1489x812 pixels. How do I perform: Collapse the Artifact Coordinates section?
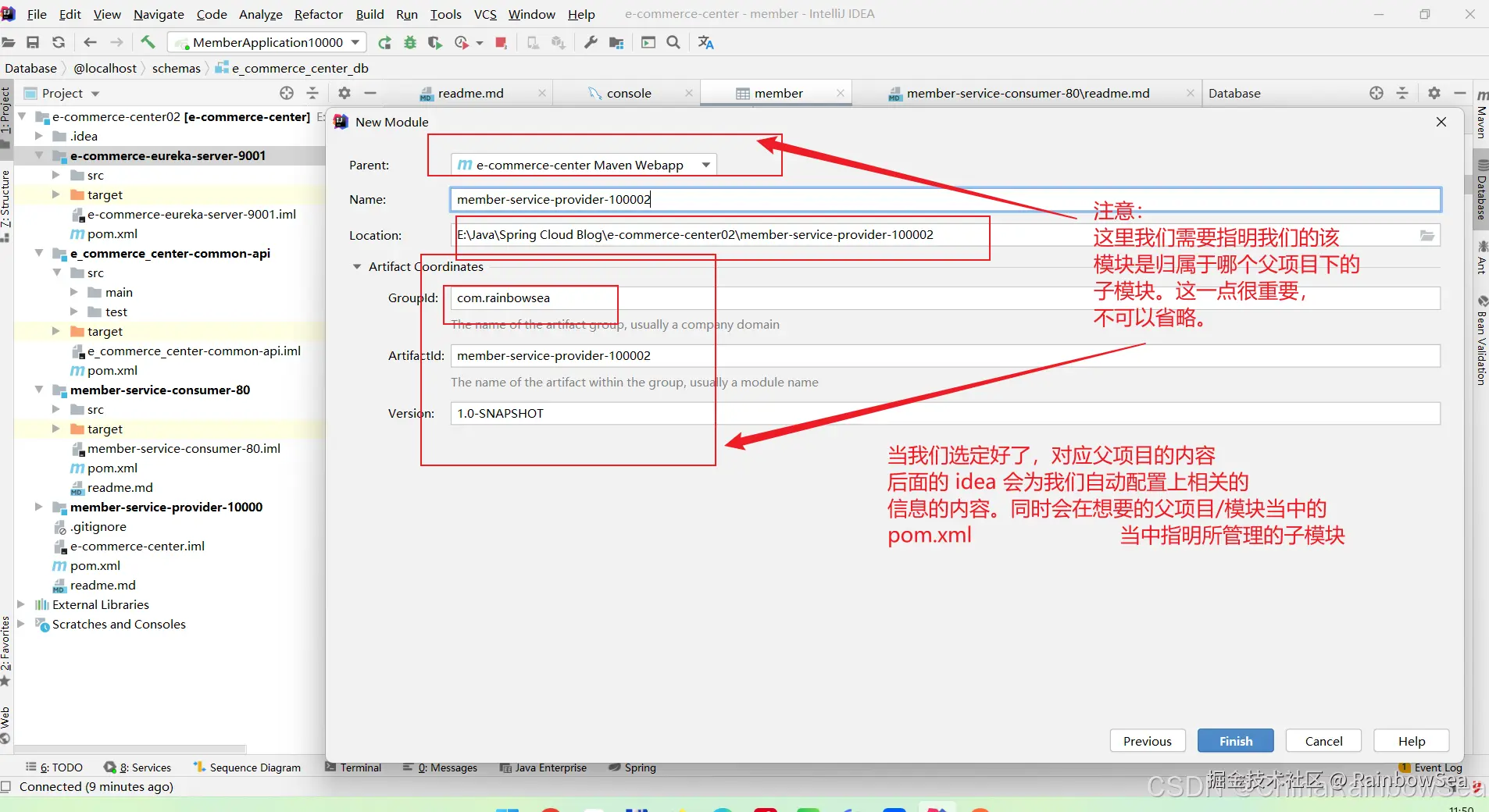357,266
